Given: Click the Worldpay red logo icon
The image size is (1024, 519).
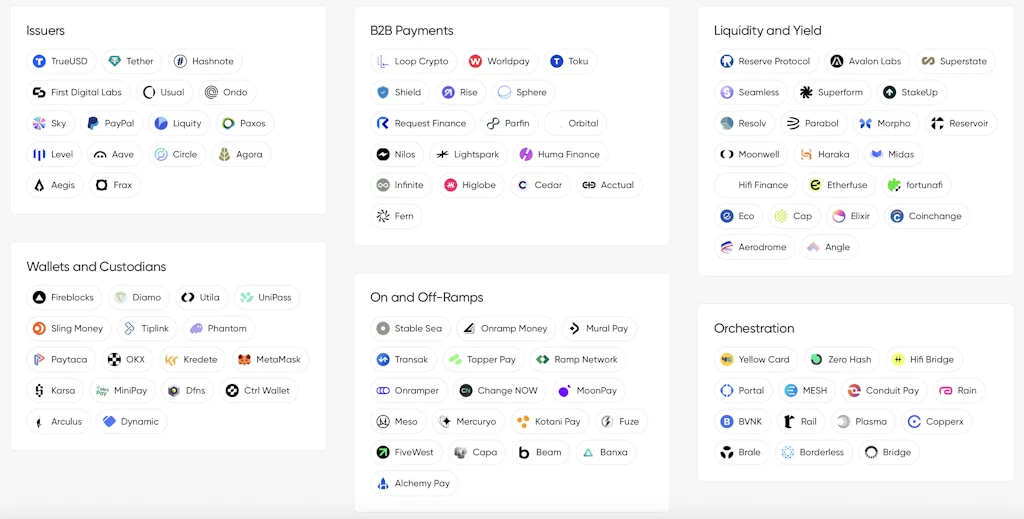Looking at the screenshot, I should [475, 61].
